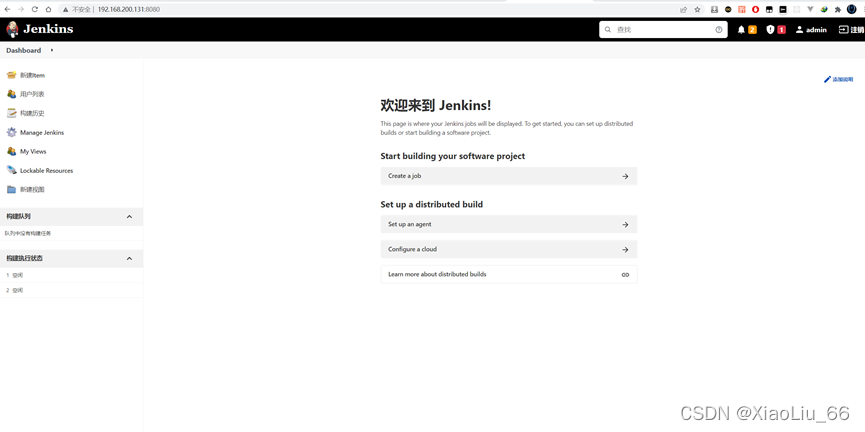The width and height of the screenshot is (865, 432).
Task: Open the notifications bell icon
Action: click(x=741, y=30)
